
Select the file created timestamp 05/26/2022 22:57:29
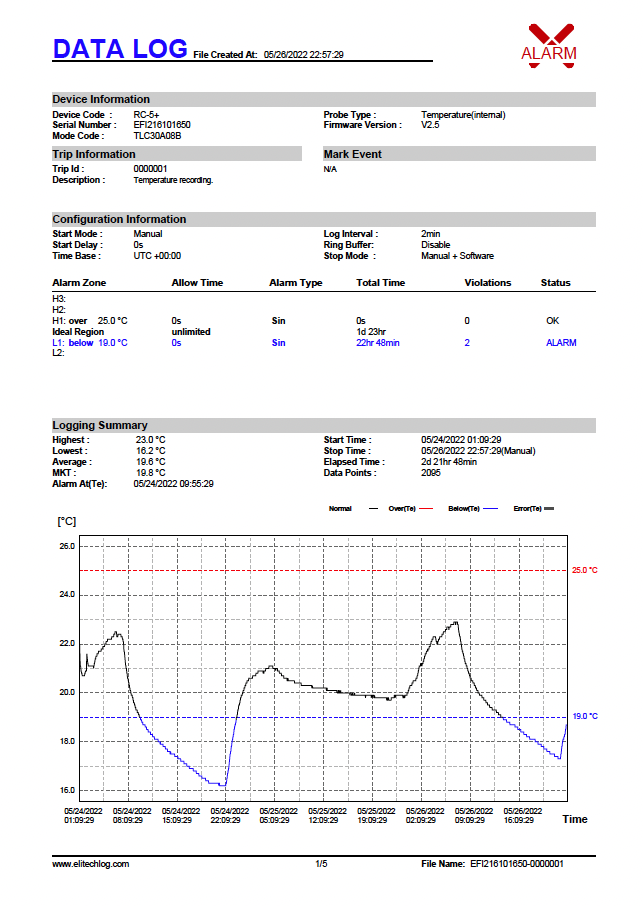(303, 55)
